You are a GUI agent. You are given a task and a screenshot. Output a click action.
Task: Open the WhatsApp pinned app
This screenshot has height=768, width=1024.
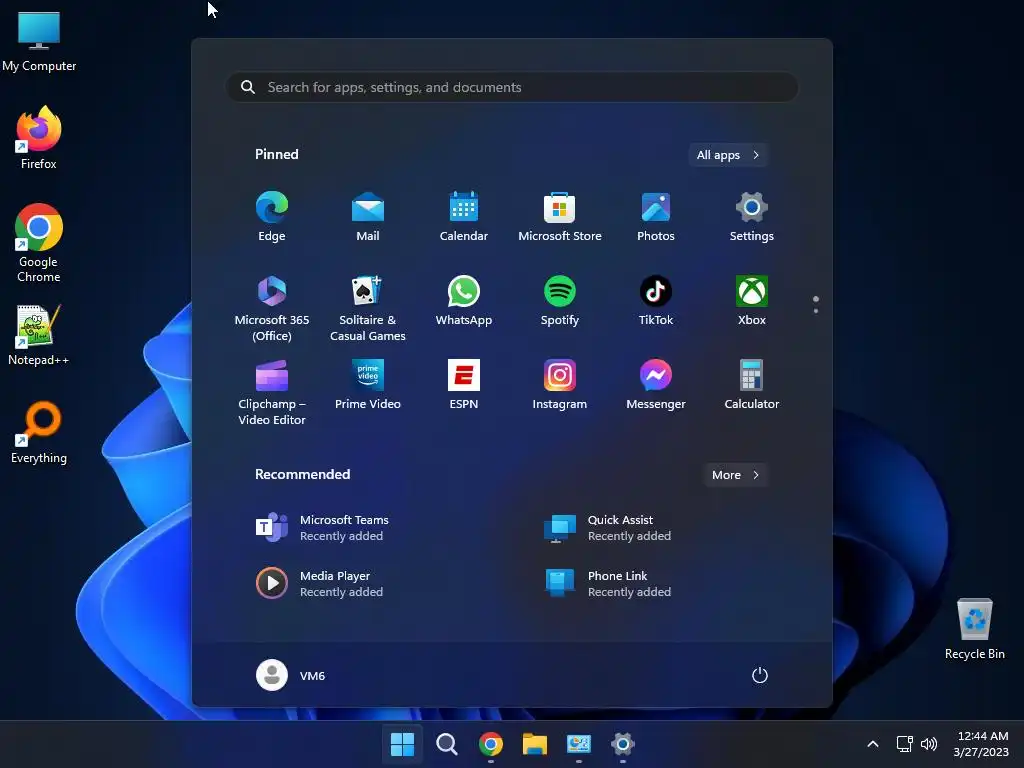tap(464, 301)
